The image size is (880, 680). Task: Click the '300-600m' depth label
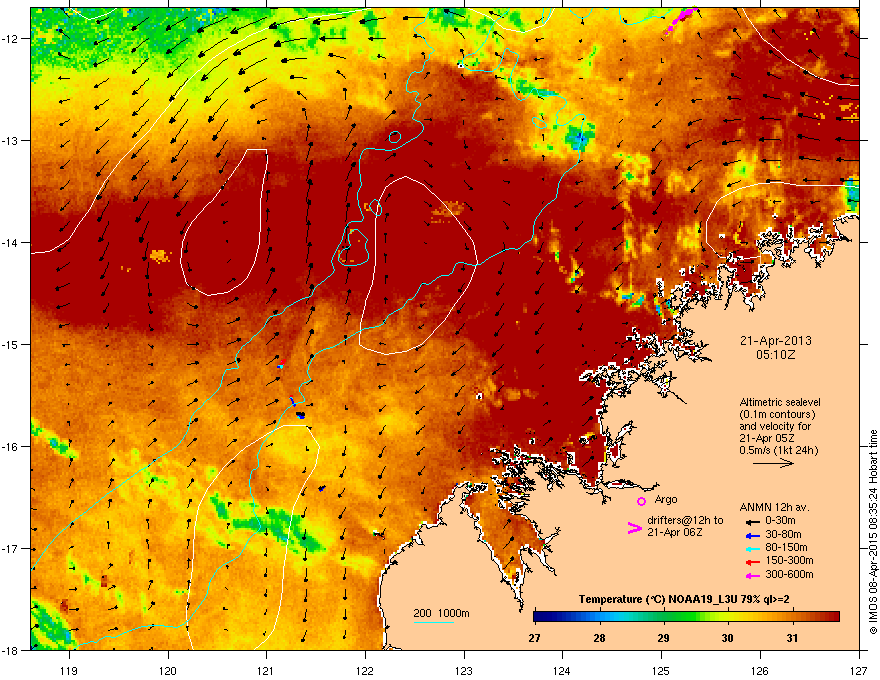coord(789,574)
